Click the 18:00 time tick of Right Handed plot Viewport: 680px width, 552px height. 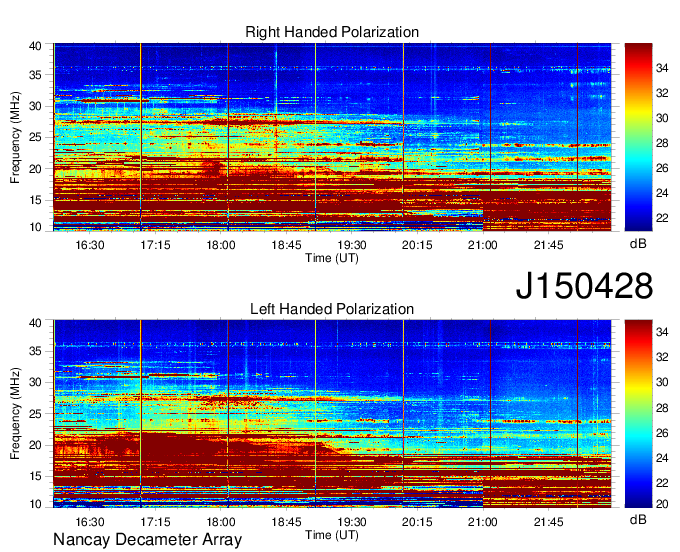pyautogui.click(x=221, y=245)
